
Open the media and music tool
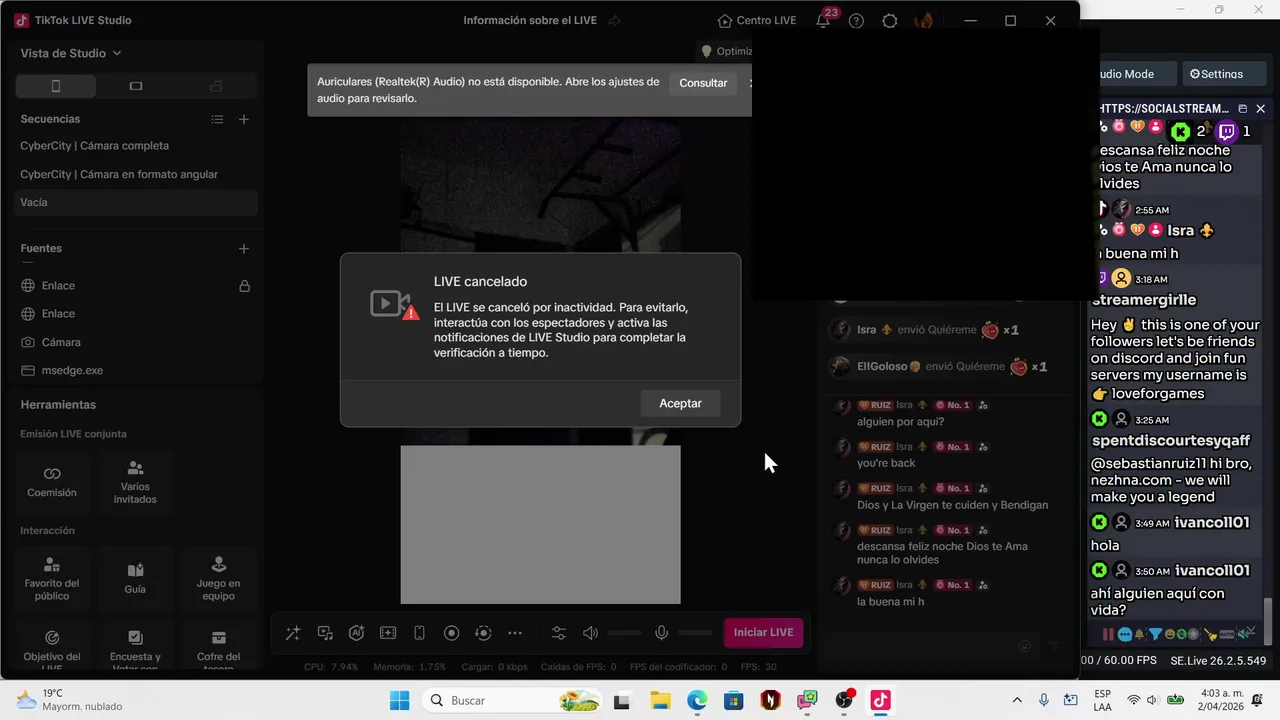tap(325, 633)
